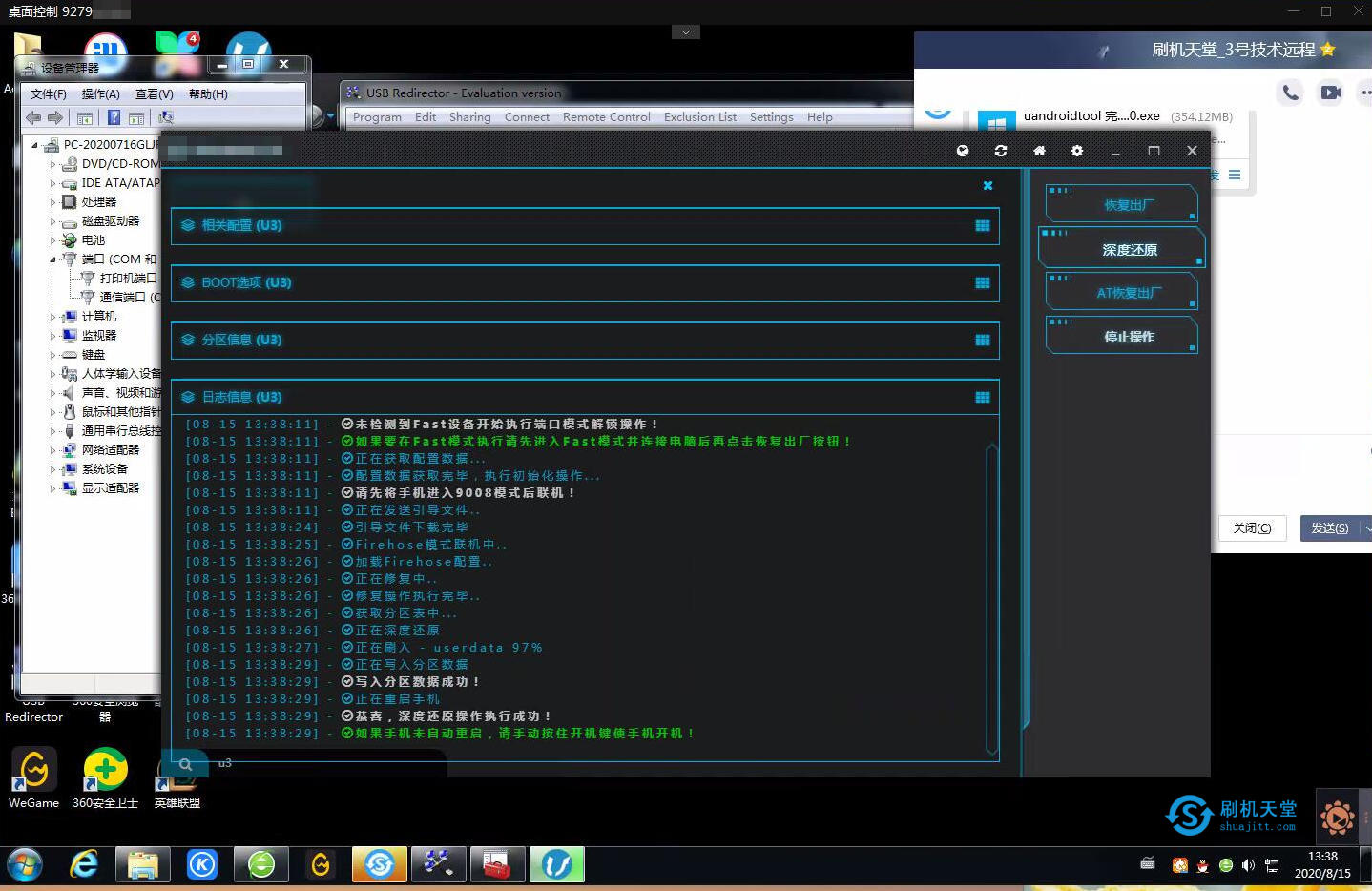
Task: Click grid icon on 日志信息 (U3) row
Action: point(983,398)
